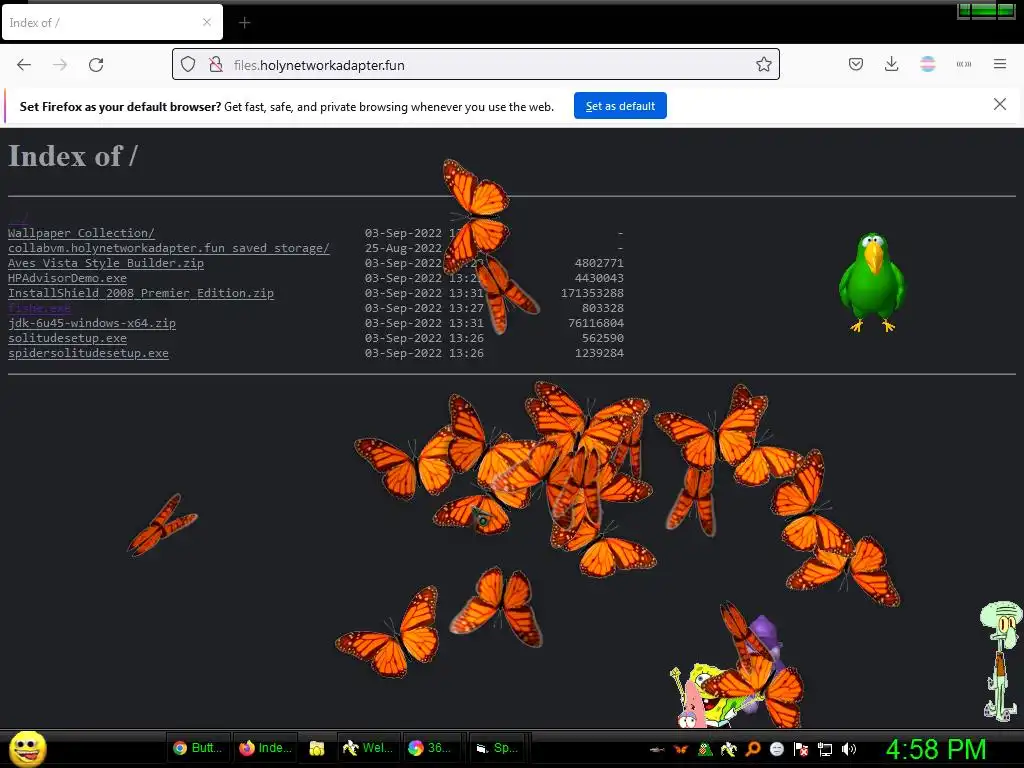Click the grey face tray icon

[x=776, y=749]
